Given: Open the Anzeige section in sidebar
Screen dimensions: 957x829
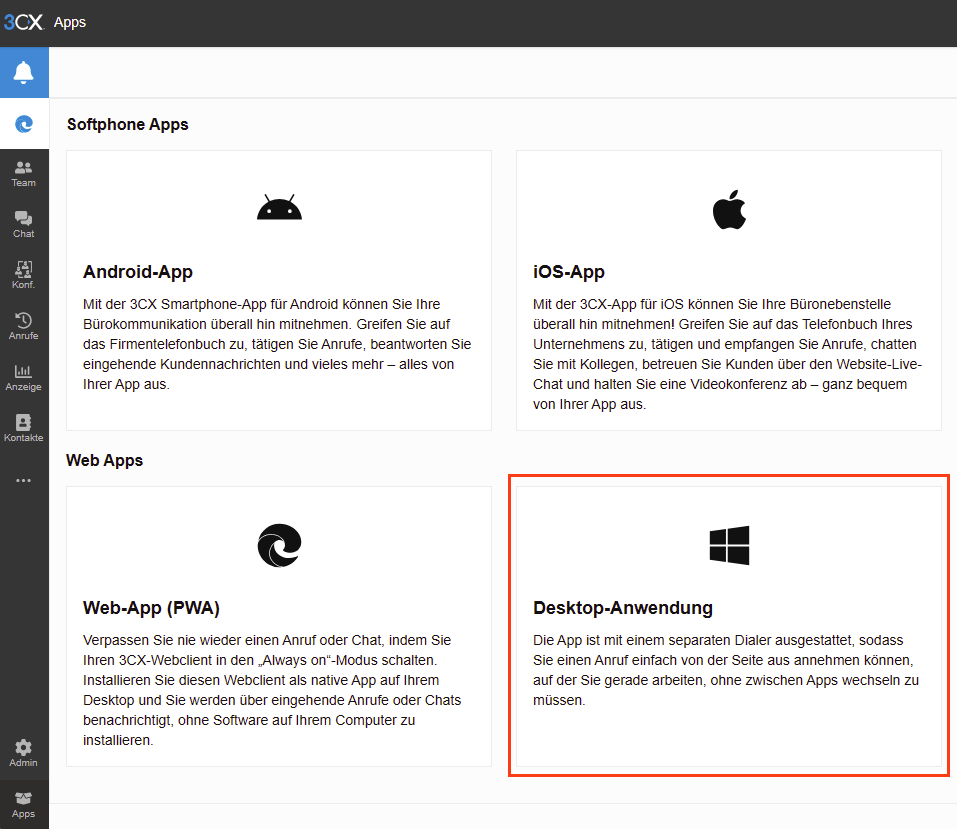Looking at the screenshot, I should [x=23, y=376].
